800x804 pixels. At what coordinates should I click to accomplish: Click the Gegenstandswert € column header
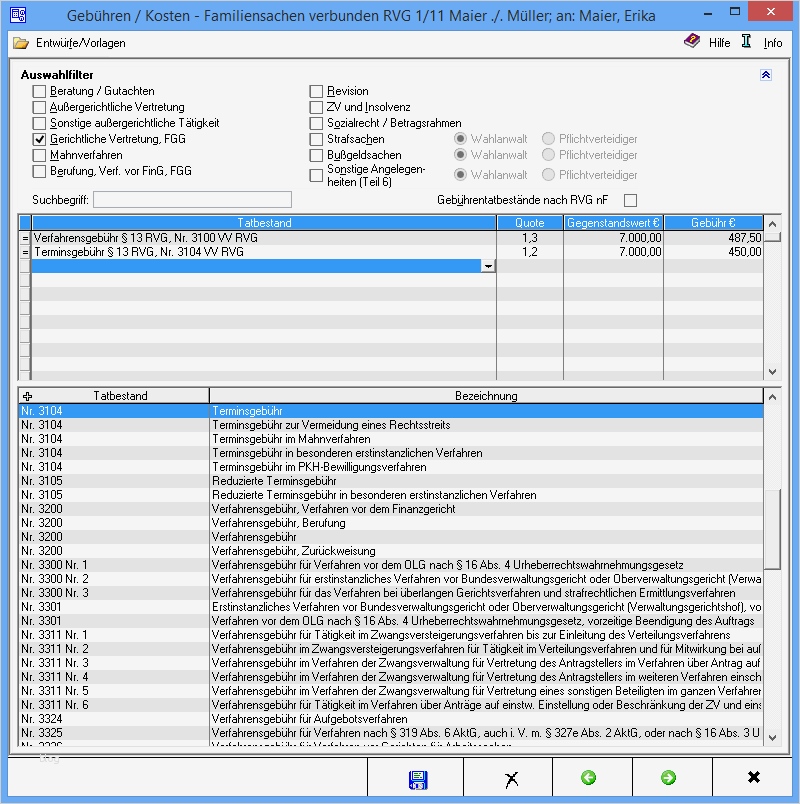[613, 223]
